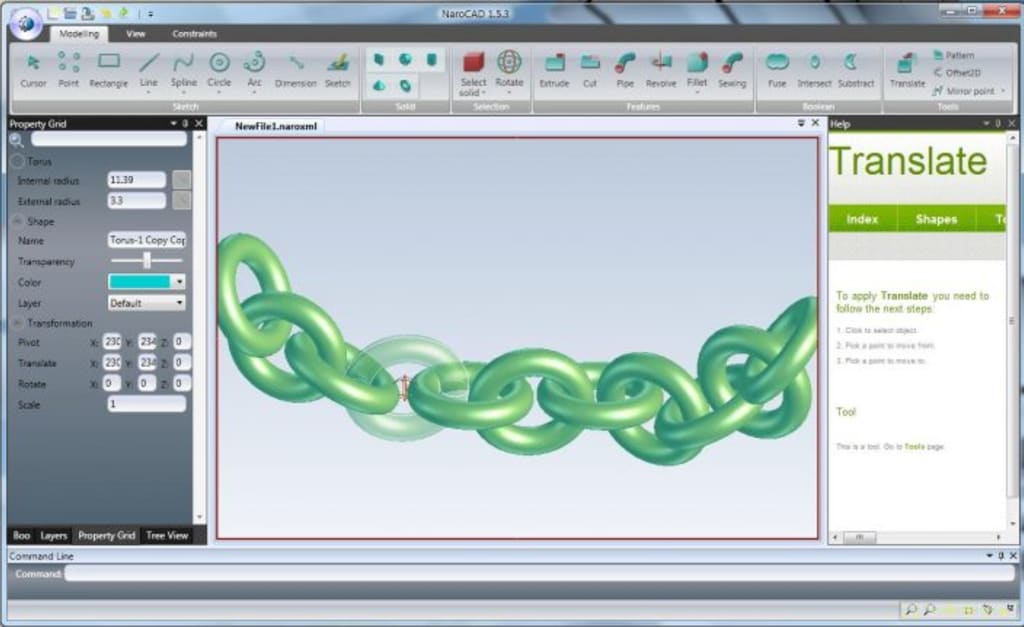Image resolution: width=1024 pixels, height=627 pixels.
Task: Open the Tools page link in Help
Action: pos(914,447)
